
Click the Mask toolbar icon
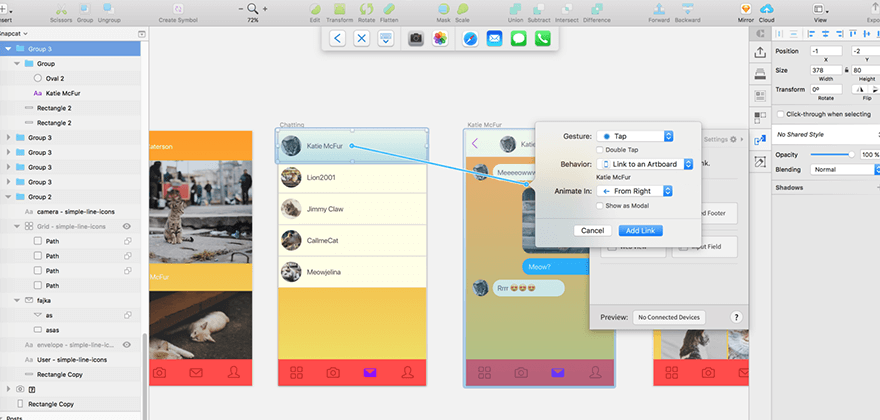443,9
